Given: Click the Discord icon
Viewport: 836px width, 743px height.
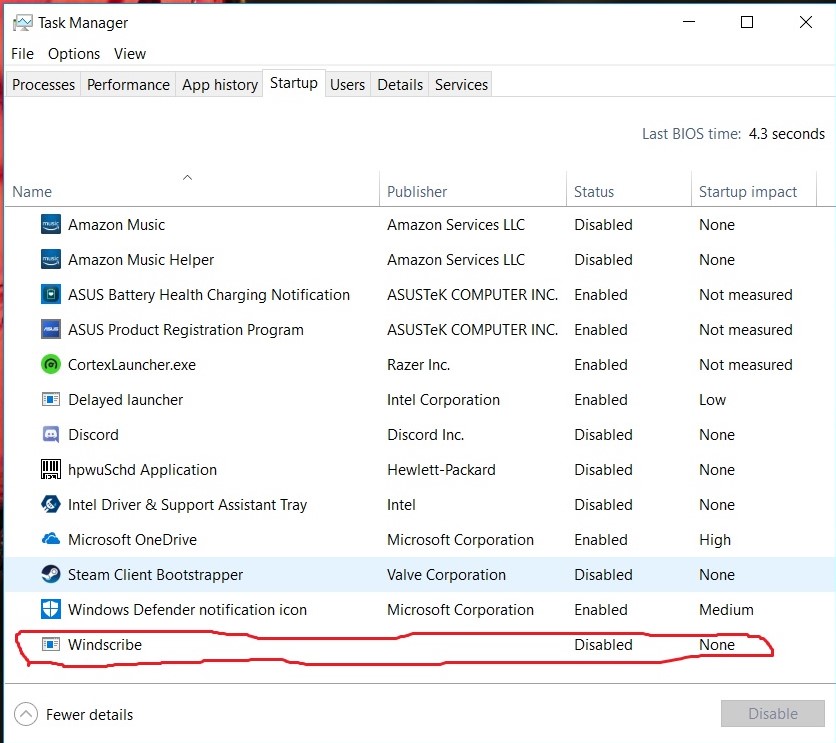Looking at the screenshot, I should [x=51, y=434].
